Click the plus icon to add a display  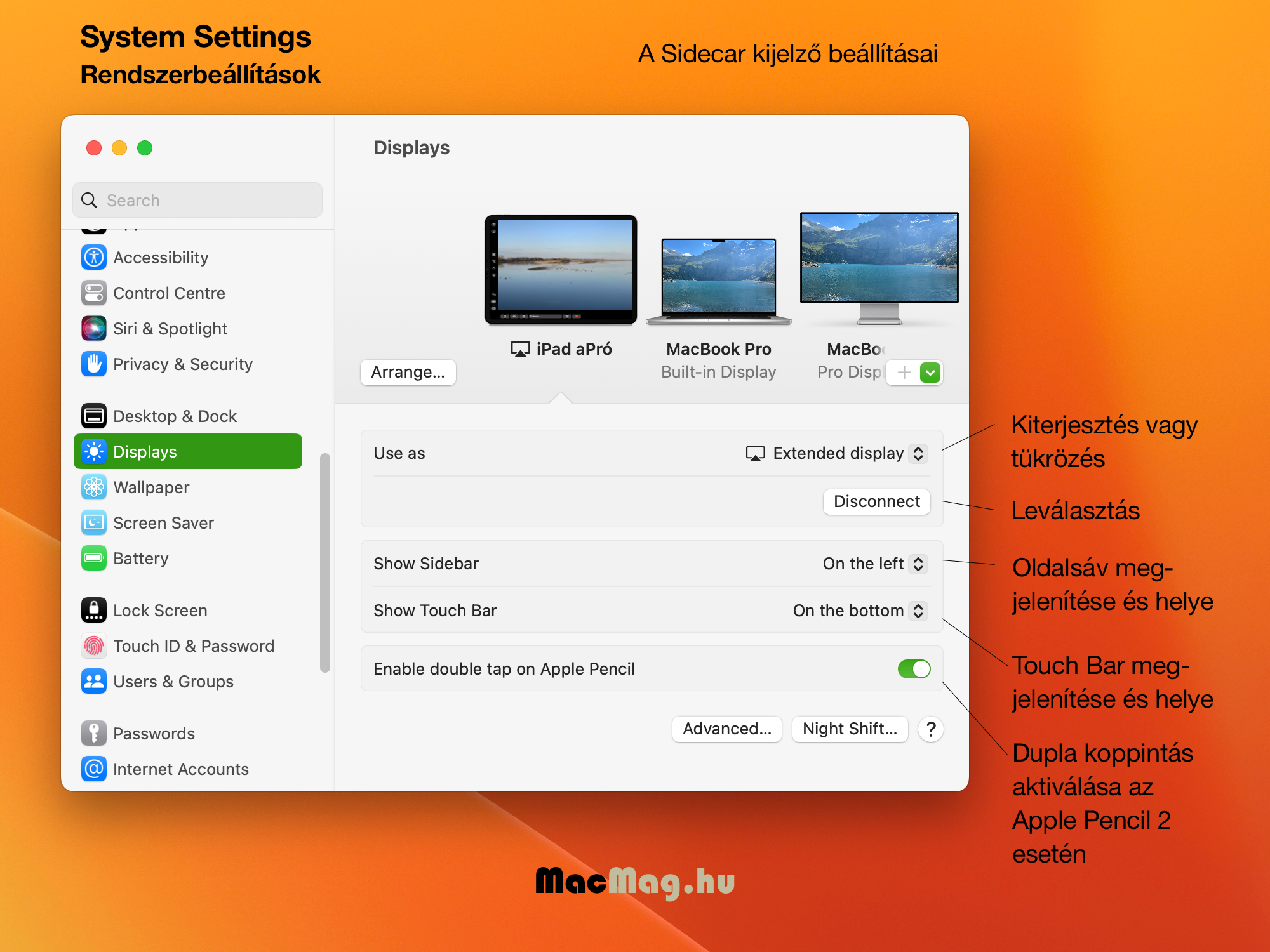tap(904, 373)
